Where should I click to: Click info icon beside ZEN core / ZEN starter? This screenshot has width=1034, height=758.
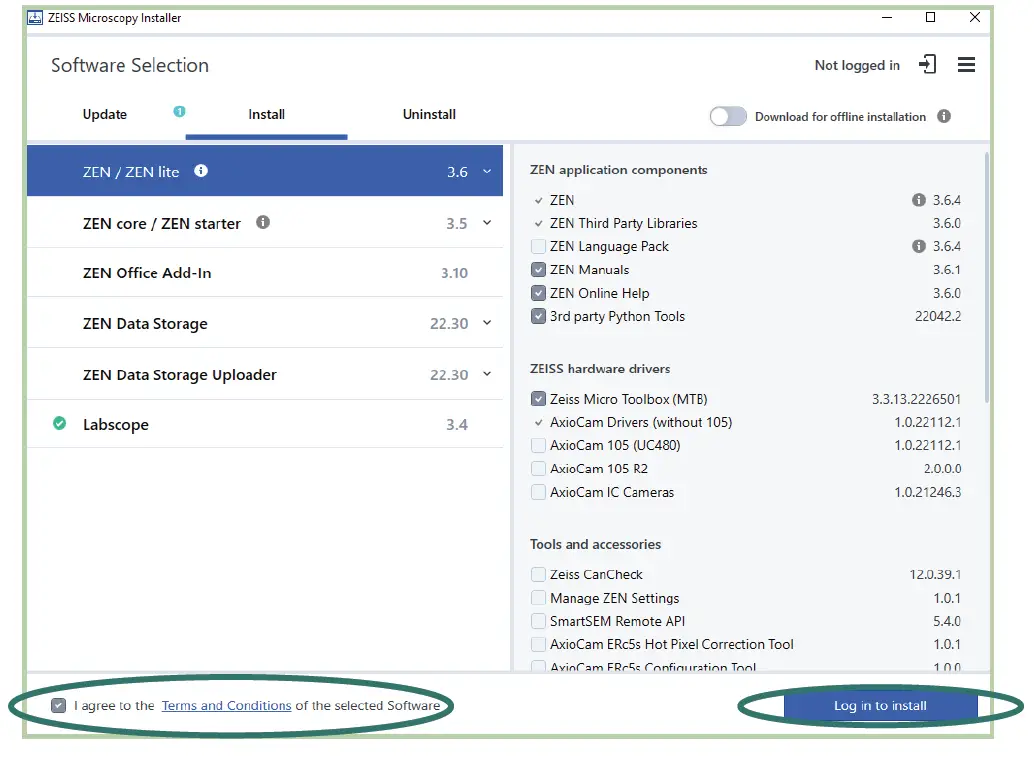(x=263, y=222)
